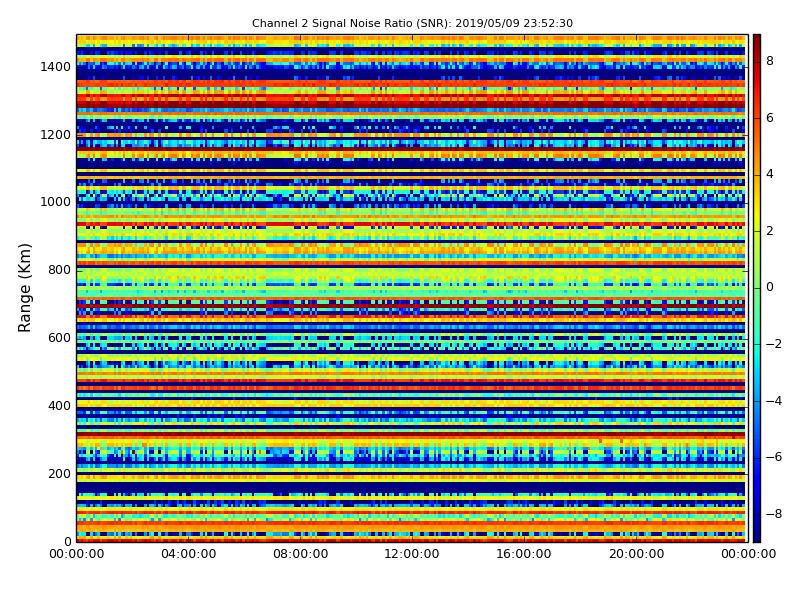Screen dimensions: 800x600
Task: Click the colorbar label −2
Action: click(x=774, y=344)
